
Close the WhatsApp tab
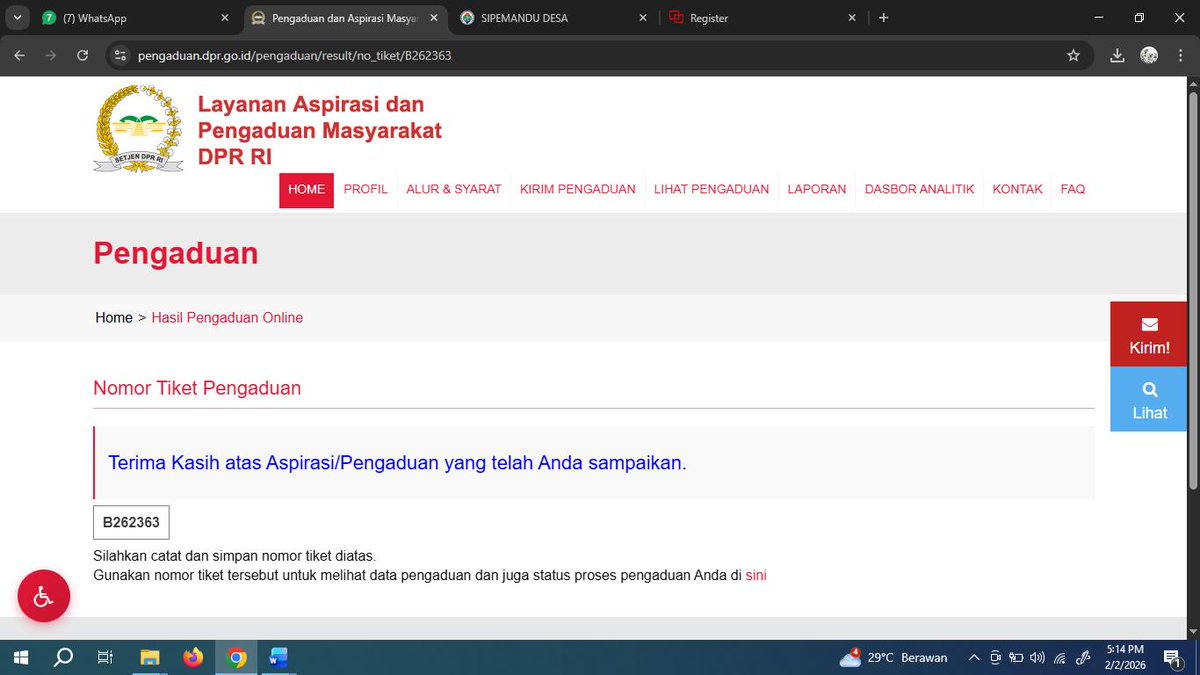tap(225, 18)
